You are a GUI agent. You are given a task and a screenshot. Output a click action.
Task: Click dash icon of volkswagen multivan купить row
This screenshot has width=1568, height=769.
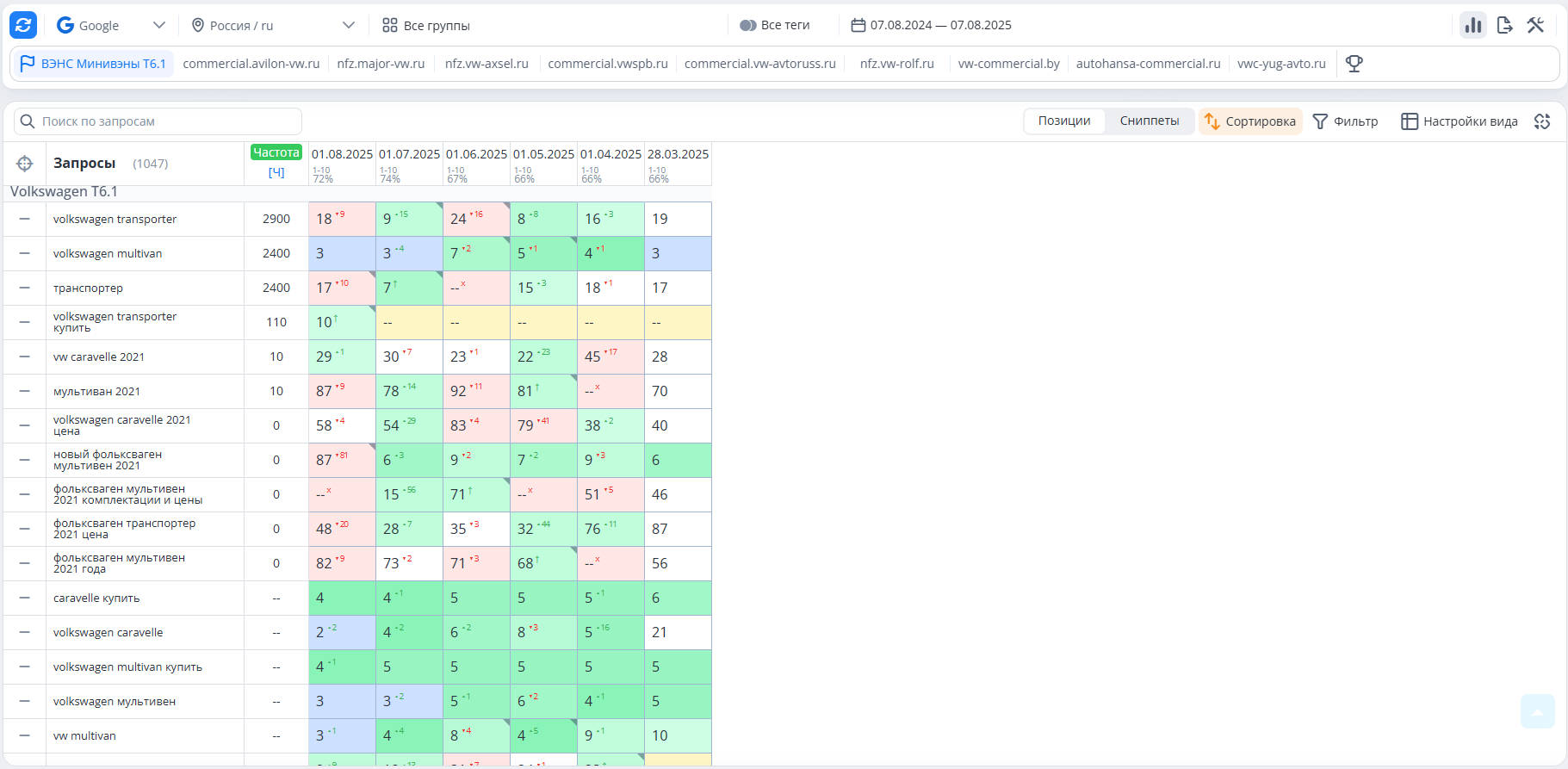pos(25,667)
